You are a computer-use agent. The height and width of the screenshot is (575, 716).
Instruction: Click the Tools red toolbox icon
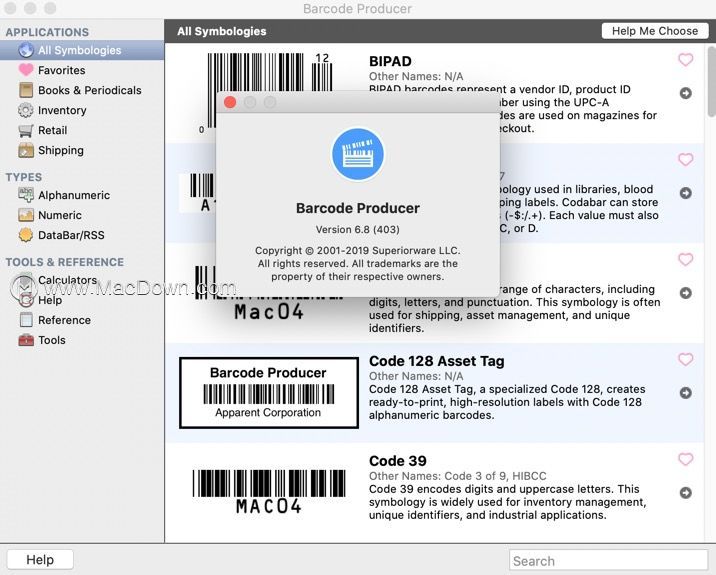(x=26, y=340)
